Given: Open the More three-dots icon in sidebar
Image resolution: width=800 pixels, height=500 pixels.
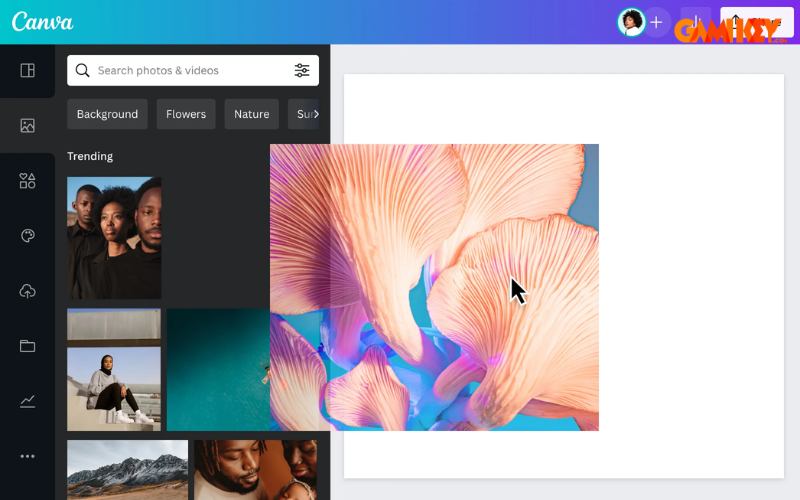Looking at the screenshot, I should click(x=28, y=456).
